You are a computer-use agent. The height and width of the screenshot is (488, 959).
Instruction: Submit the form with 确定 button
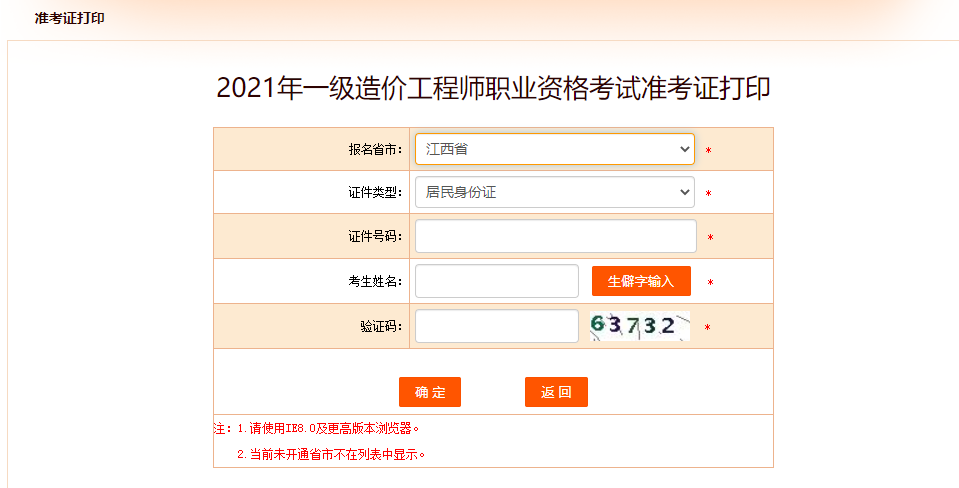[x=430, y=392]
